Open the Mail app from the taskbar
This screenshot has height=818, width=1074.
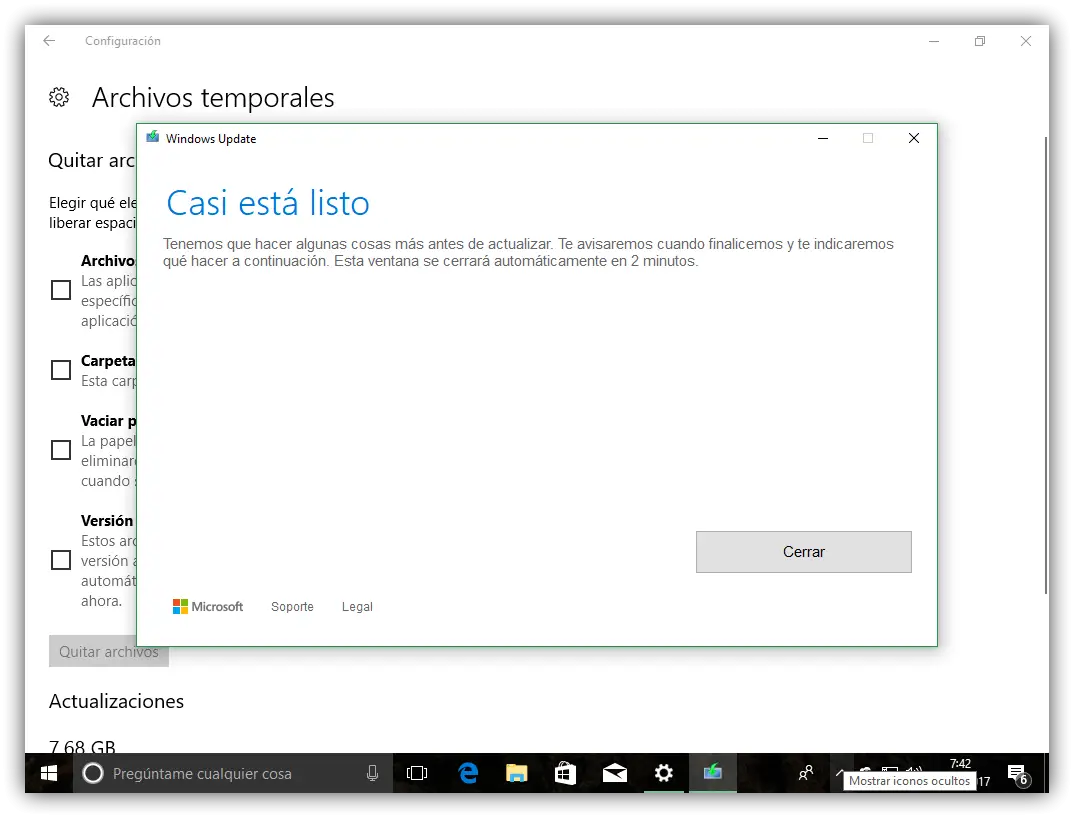pyautogui.click(x=614, y=773)
